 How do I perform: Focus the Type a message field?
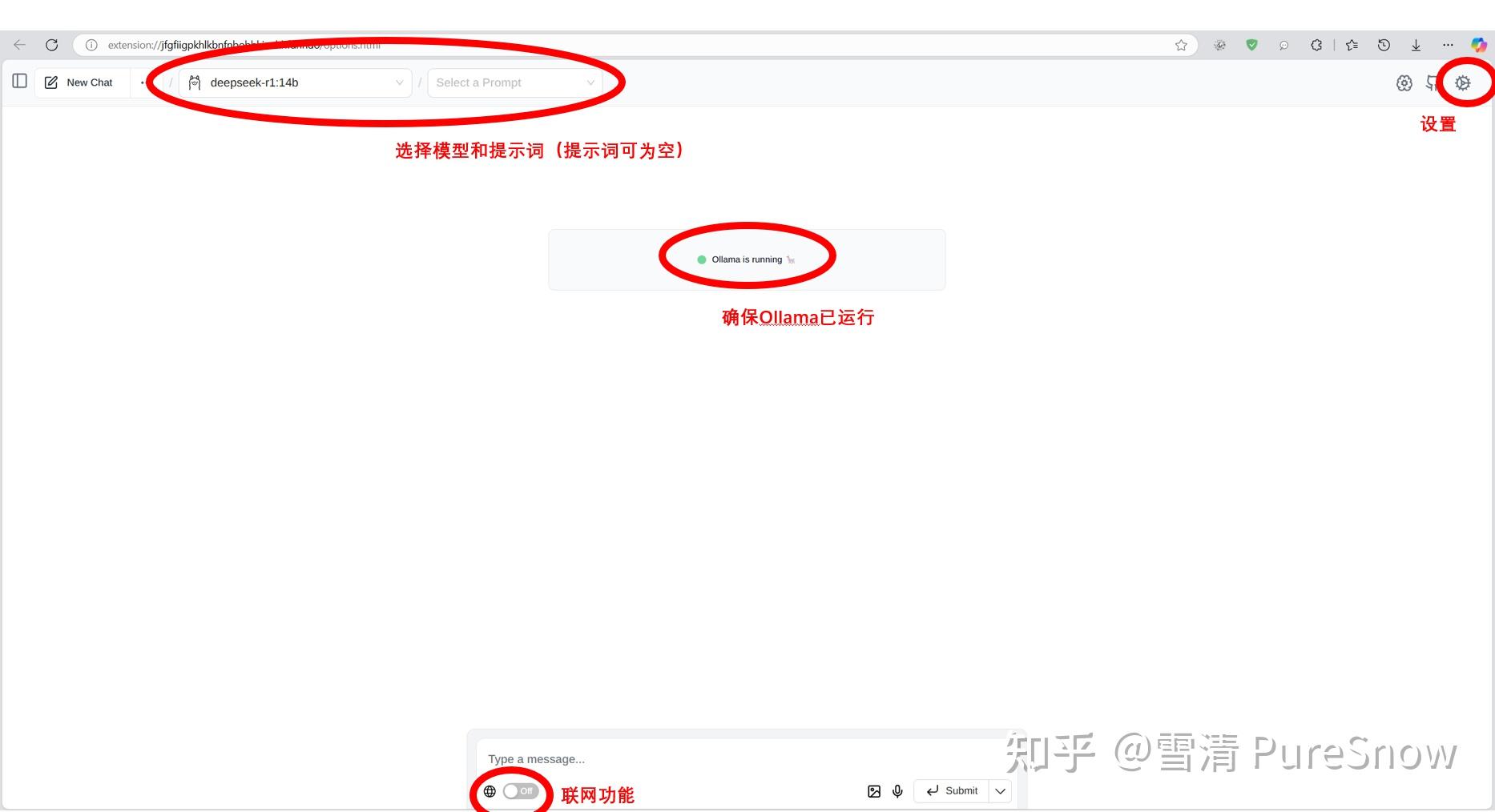coord(745,759)
